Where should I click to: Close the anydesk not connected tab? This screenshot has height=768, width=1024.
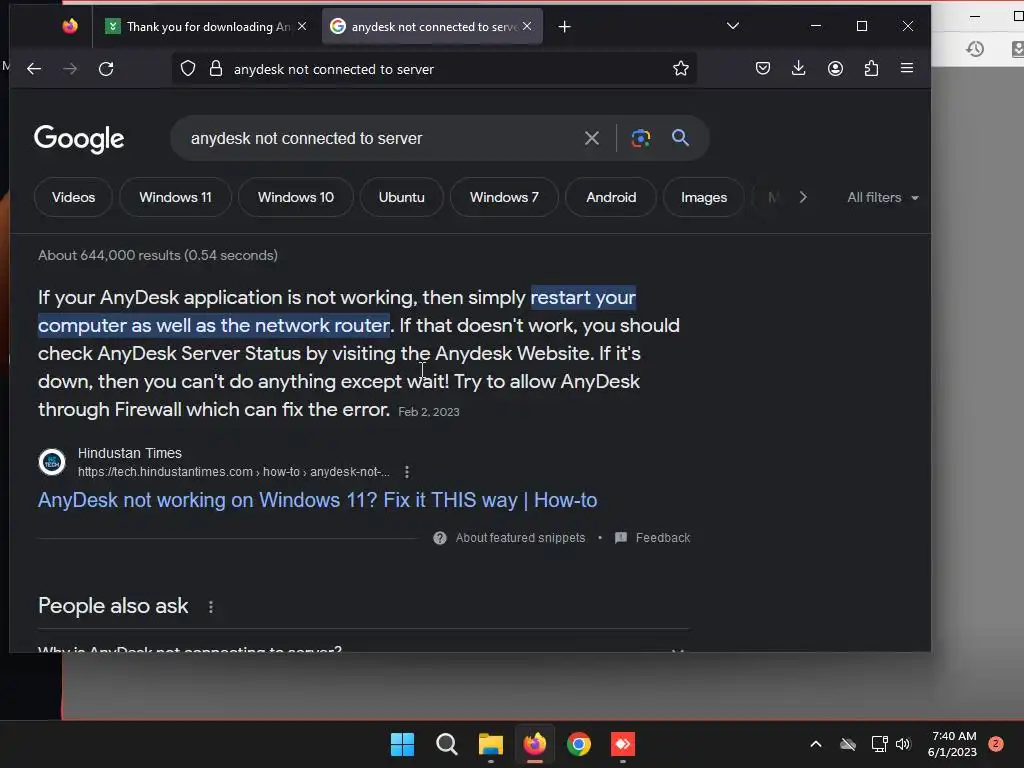pyautogui.click(x=527, y=26)
